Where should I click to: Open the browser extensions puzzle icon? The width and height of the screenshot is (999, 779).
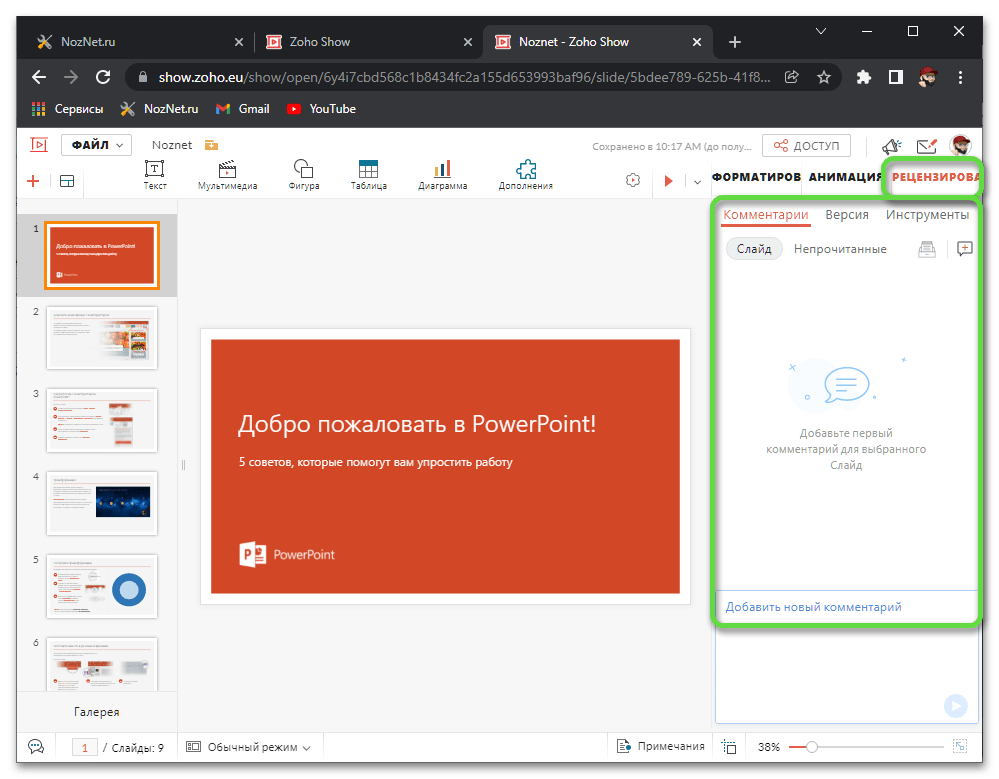click(863, 78)
